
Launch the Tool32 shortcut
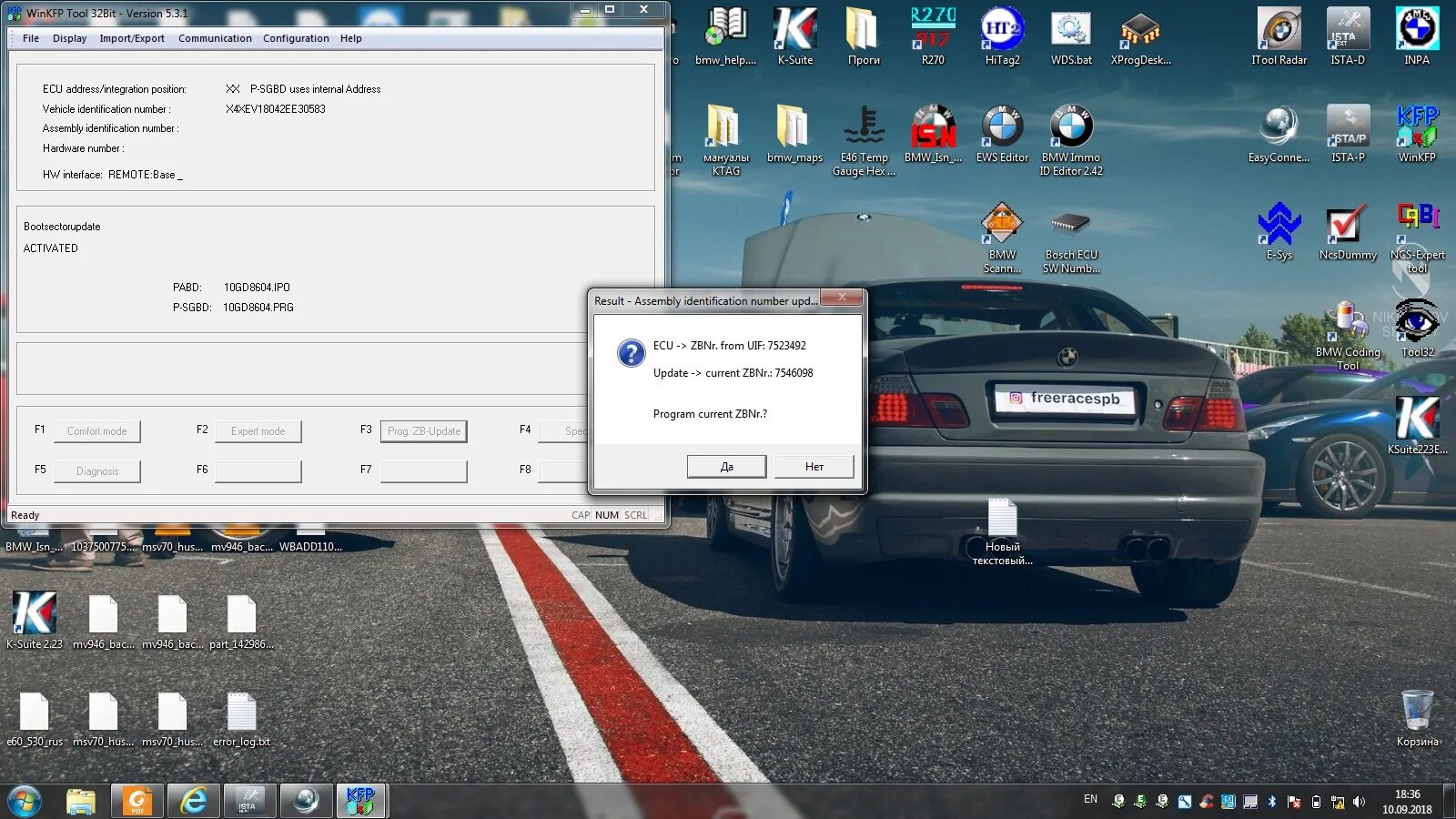(1417, 329)
